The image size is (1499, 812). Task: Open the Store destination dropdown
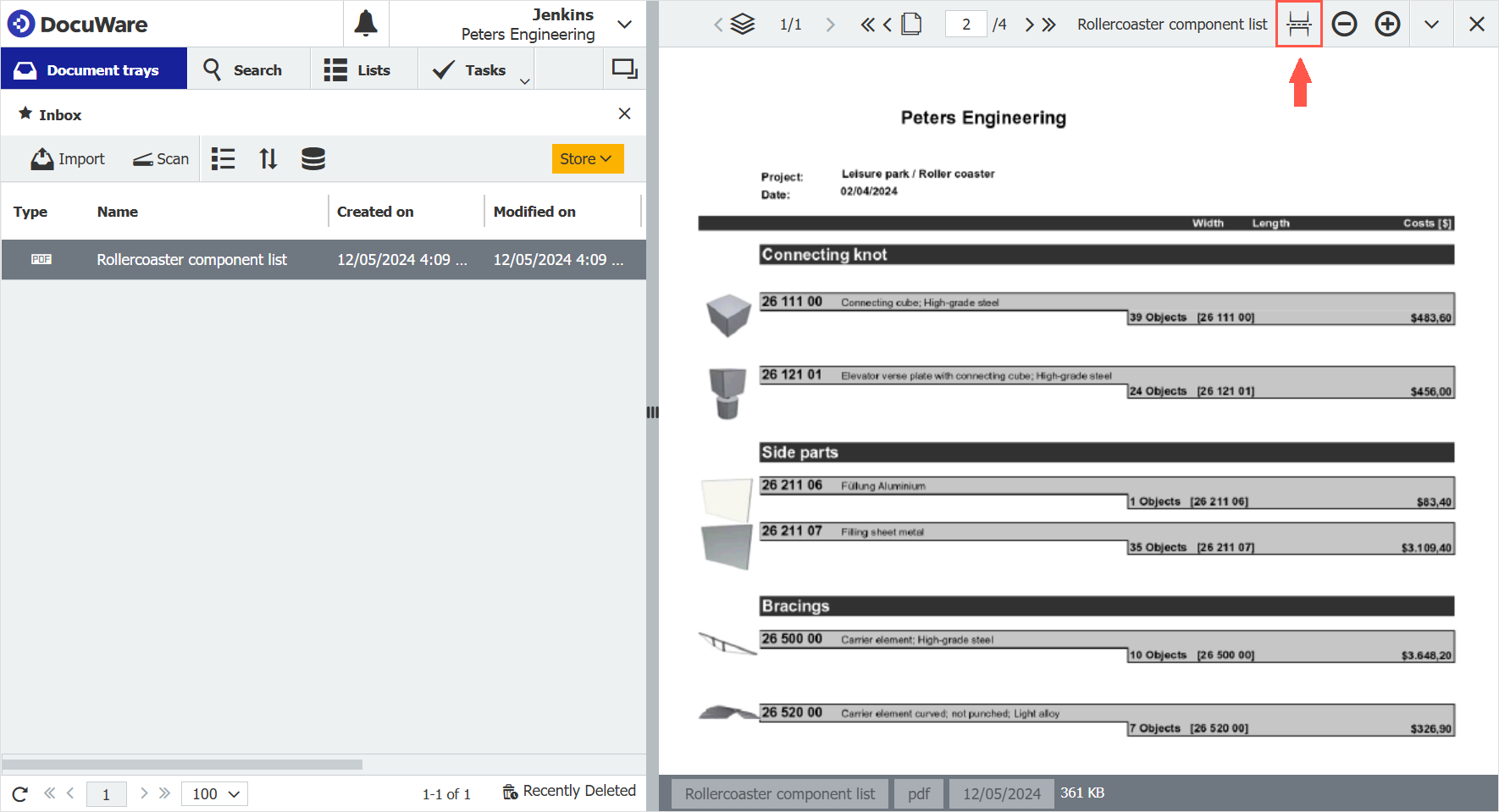pos(588,158)
